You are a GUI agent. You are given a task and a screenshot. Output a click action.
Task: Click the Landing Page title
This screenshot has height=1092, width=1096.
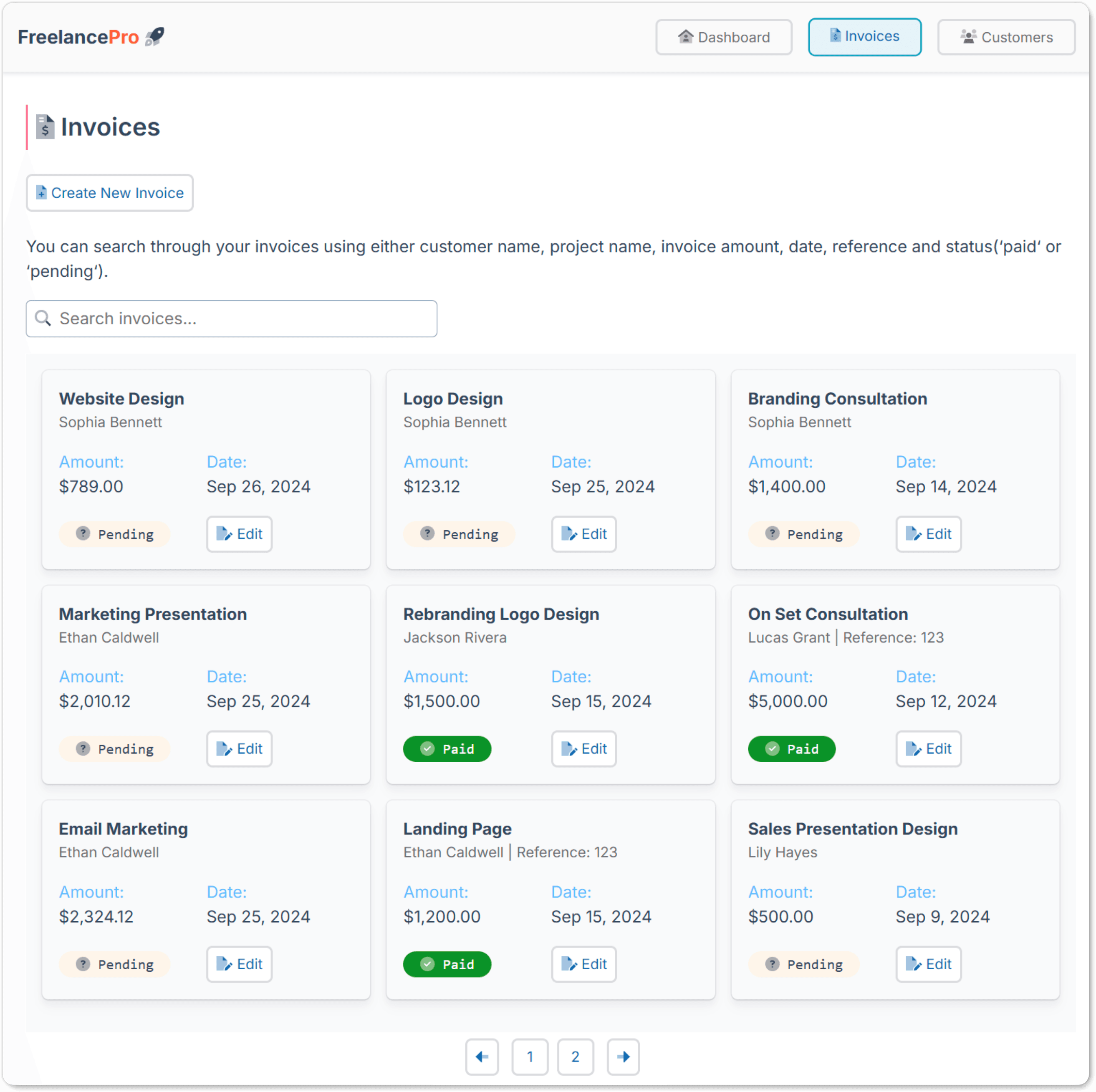pos(457,829)
